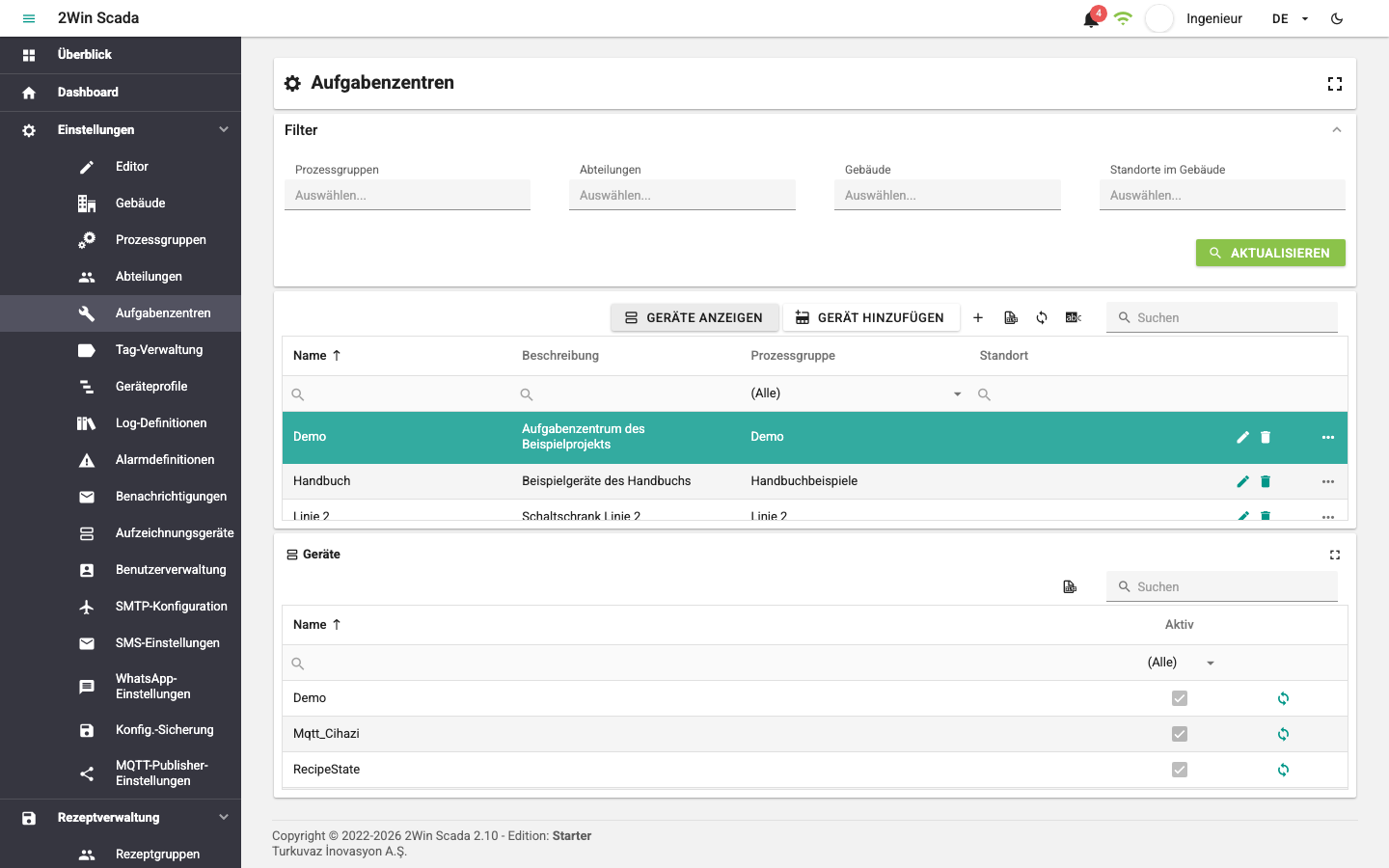Collapse the Einstellungen sidebar section

coord(121,130)
